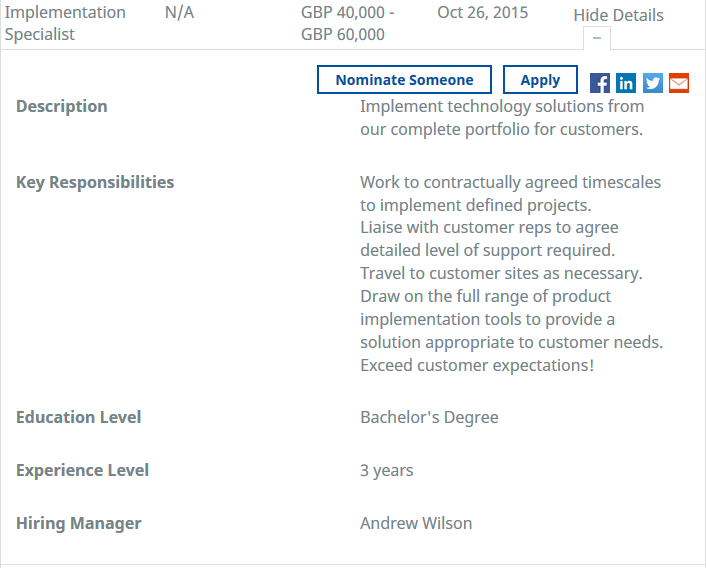Click the Hiring Manager label
The width and height of the screenshot is (706, 568).
79,523
